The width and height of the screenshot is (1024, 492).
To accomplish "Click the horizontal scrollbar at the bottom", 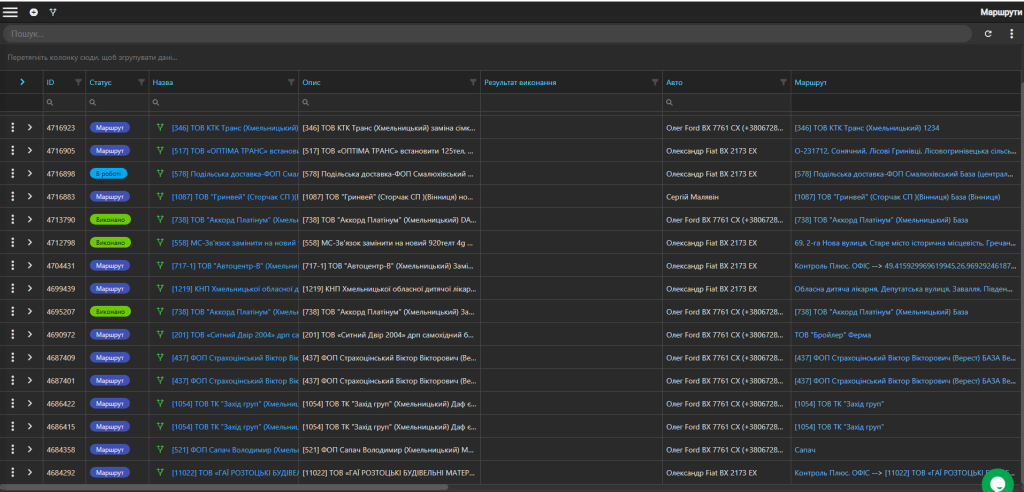I will coord(224,487).
